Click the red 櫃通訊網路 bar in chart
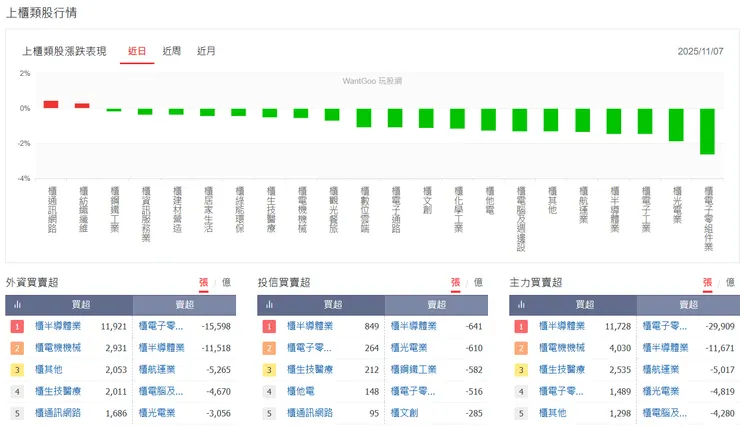This screenshot has height=427, width=740. coord(51,104)
